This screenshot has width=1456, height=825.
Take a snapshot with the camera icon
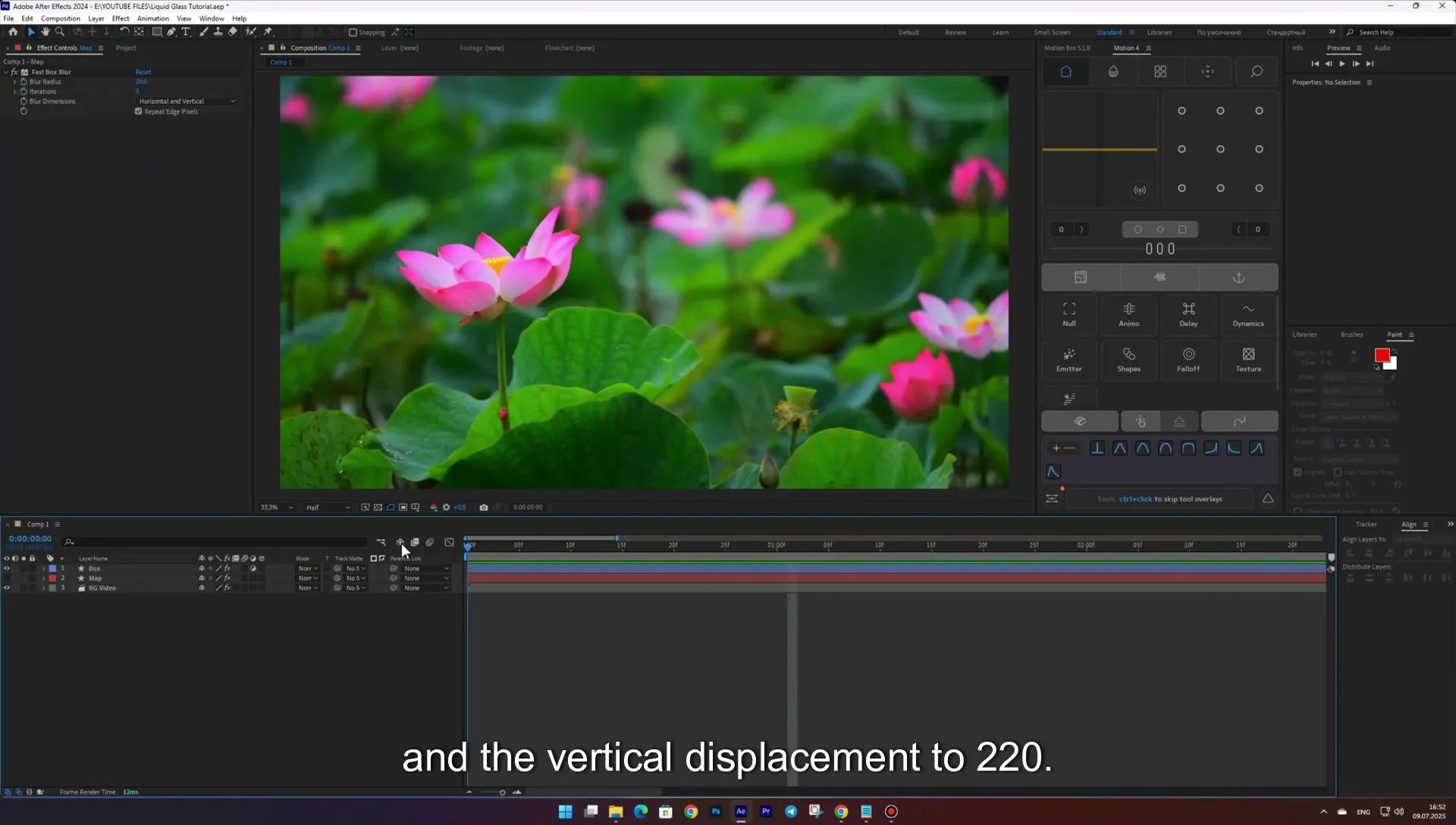click(484, 507)
